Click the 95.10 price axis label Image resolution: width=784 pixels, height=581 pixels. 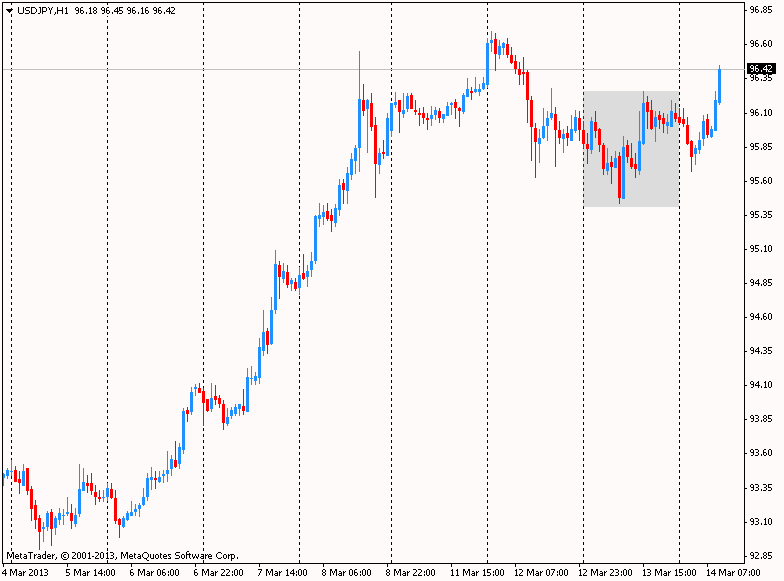click(x=760, y=248)
